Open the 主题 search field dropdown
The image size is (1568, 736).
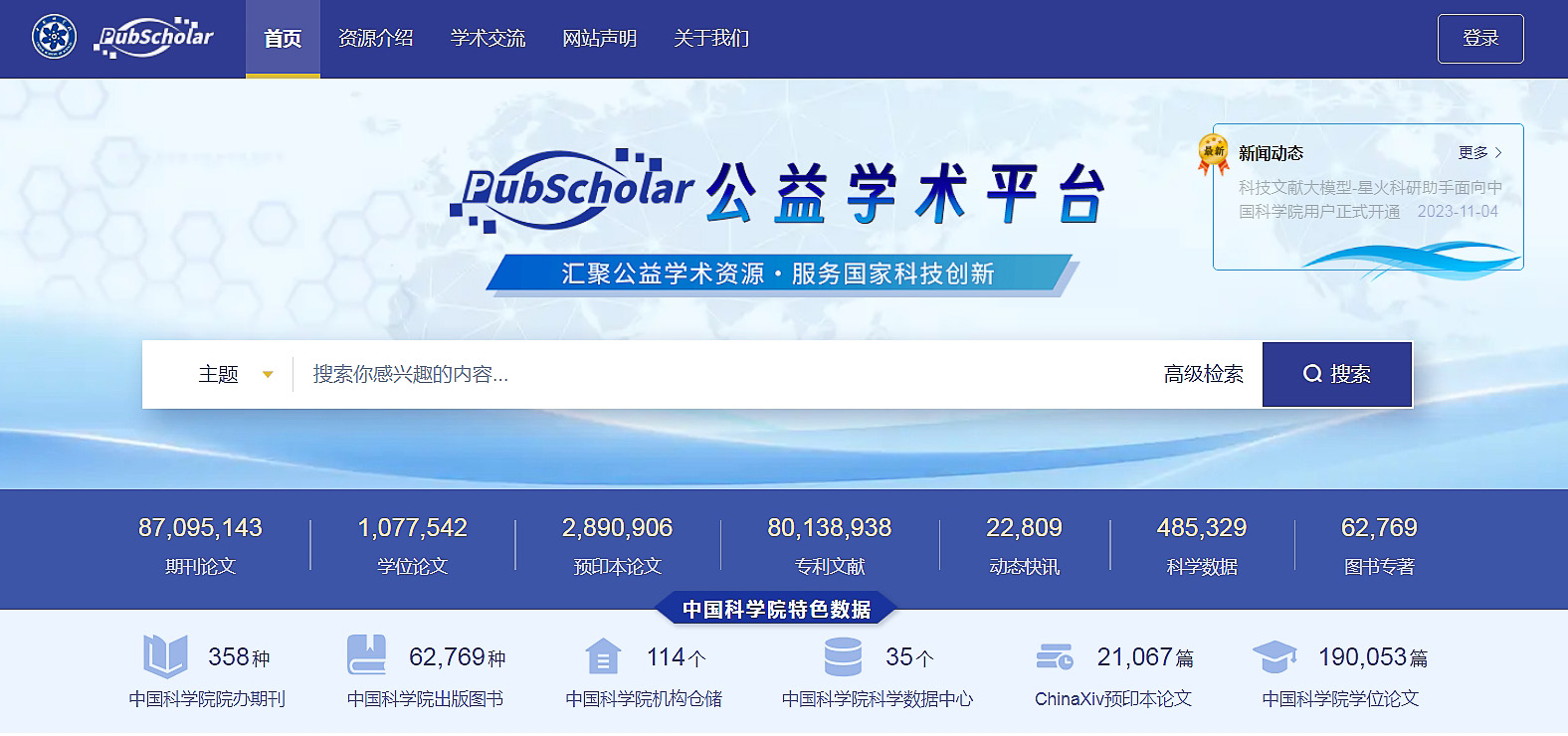235,375
